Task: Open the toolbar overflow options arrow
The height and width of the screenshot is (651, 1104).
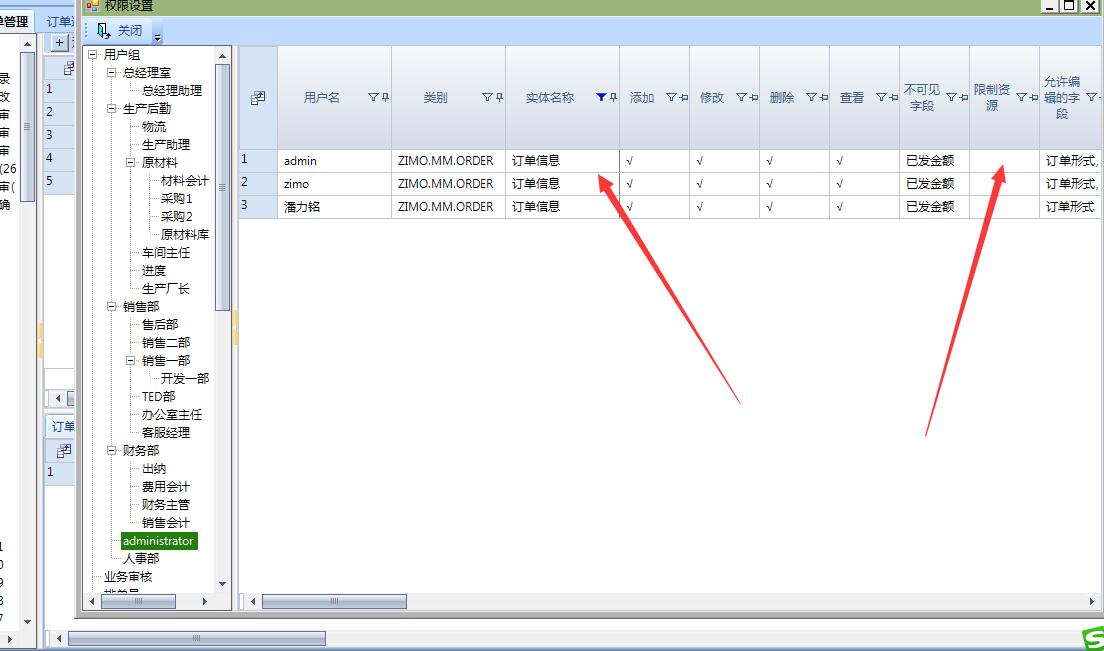Action: [157, 37]
